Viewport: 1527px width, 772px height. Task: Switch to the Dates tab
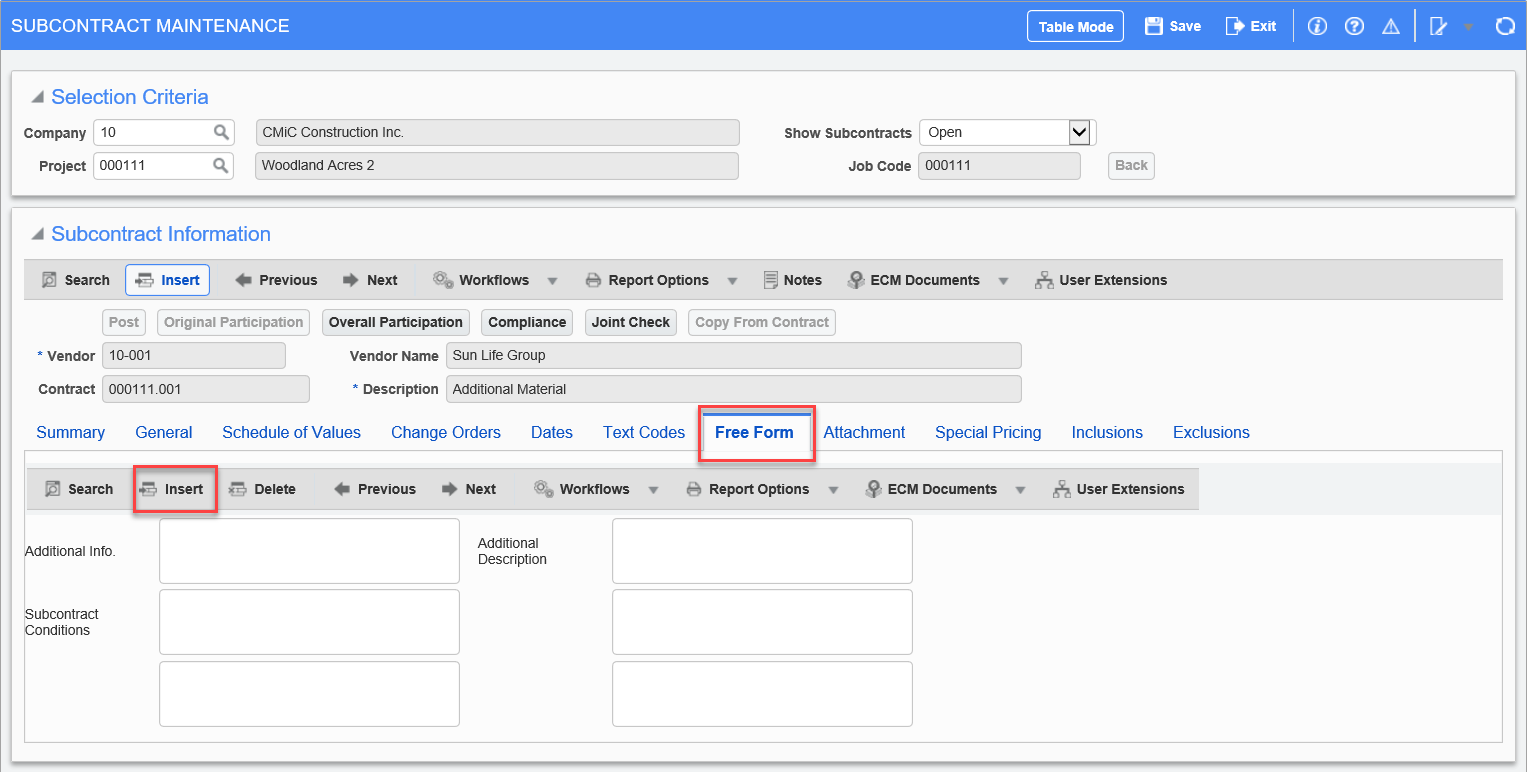click(x=552, y=432)
